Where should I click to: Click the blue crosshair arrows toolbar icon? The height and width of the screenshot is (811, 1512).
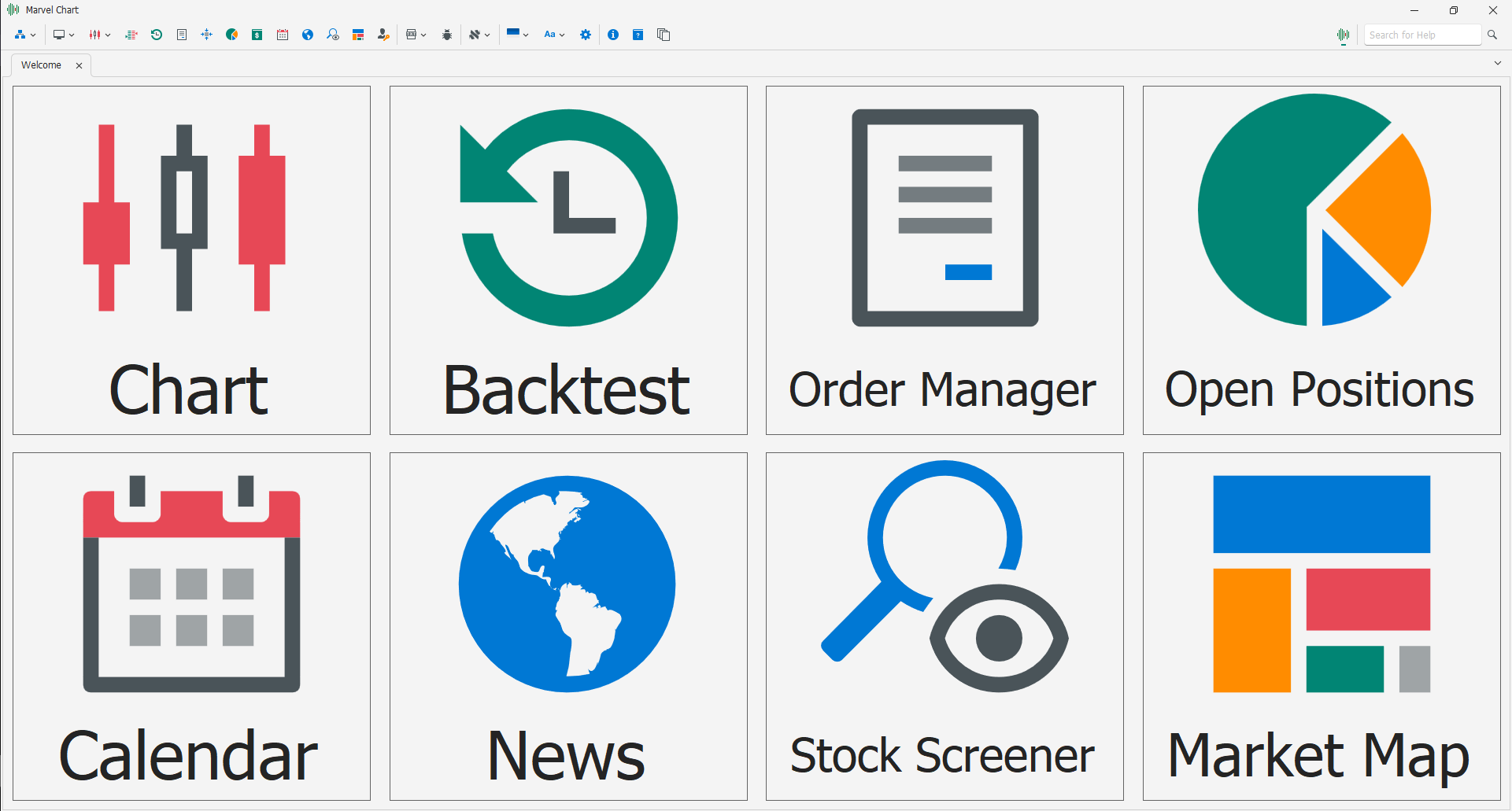tap(207, 35)
